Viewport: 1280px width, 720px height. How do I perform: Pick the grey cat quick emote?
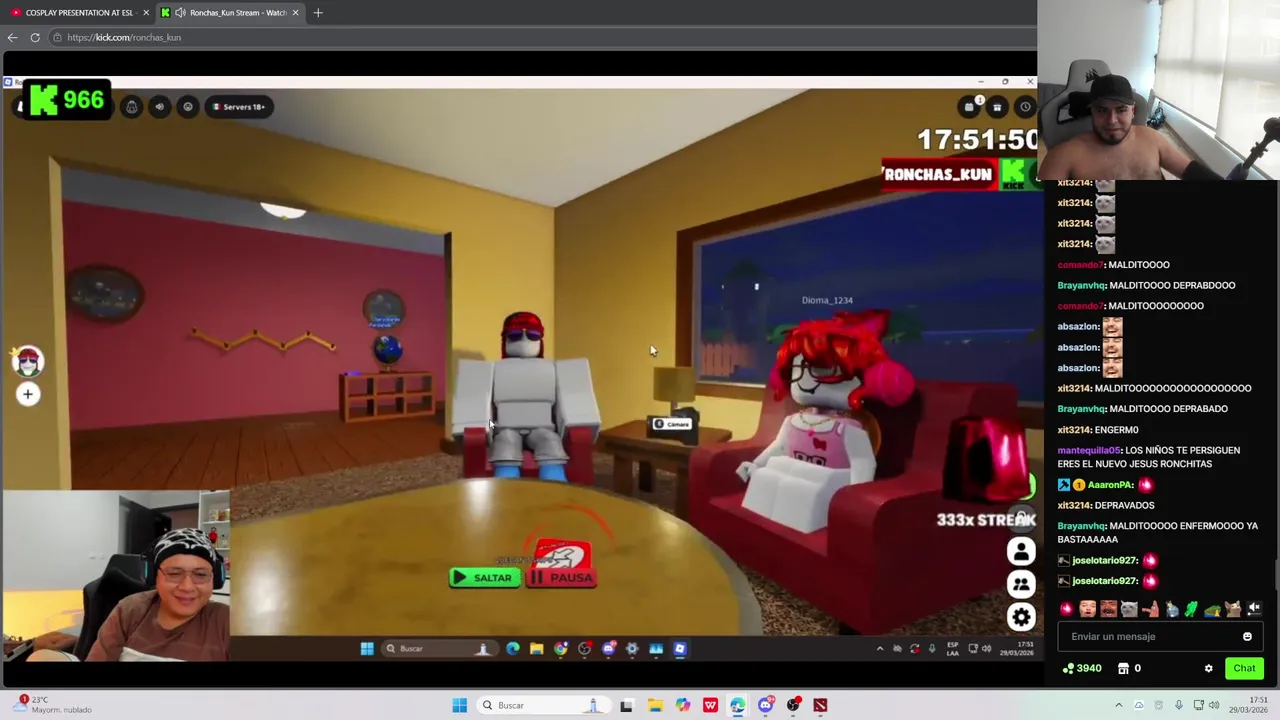[1129, 608]
